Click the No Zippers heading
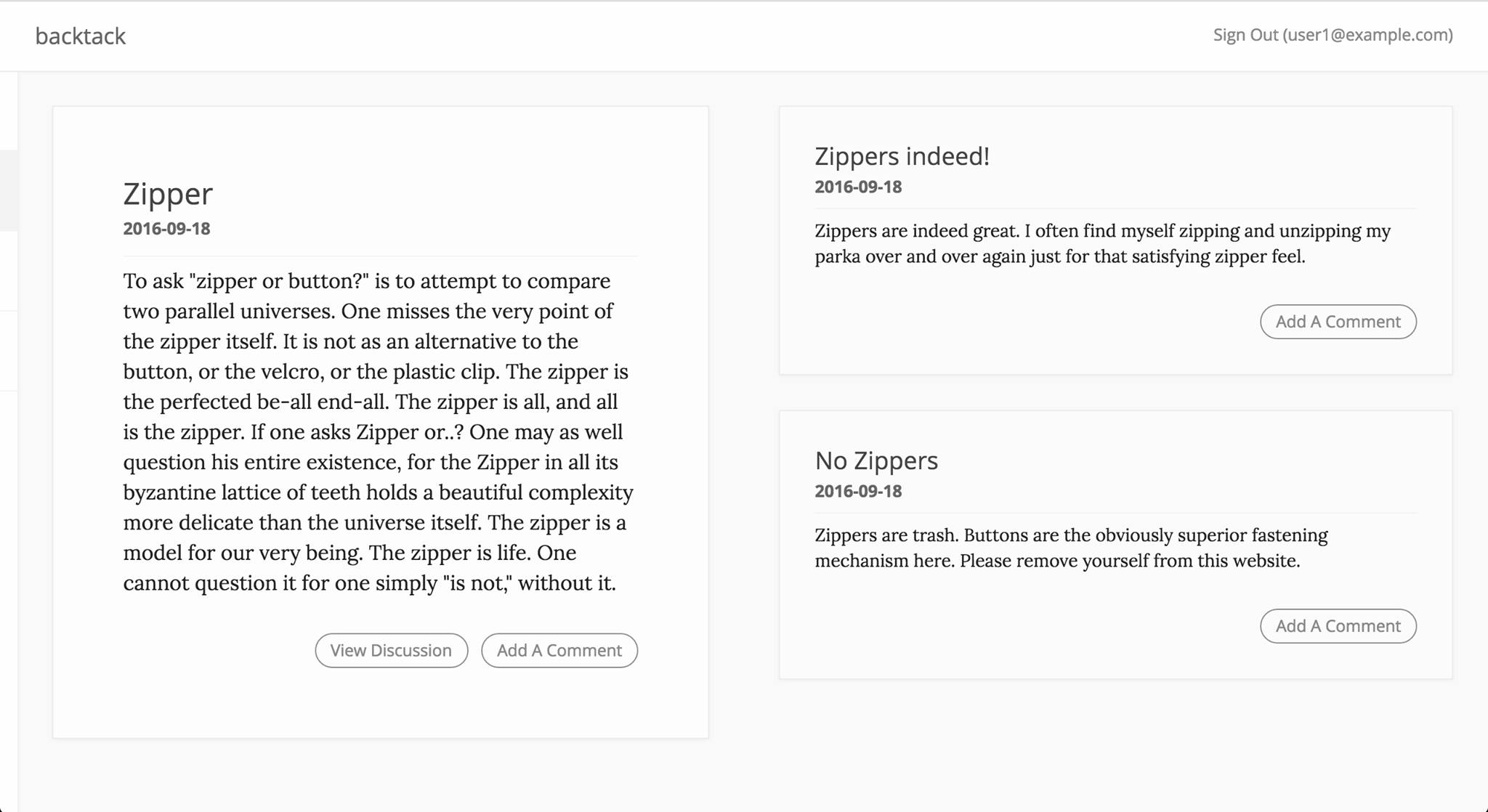 point(876,460)
